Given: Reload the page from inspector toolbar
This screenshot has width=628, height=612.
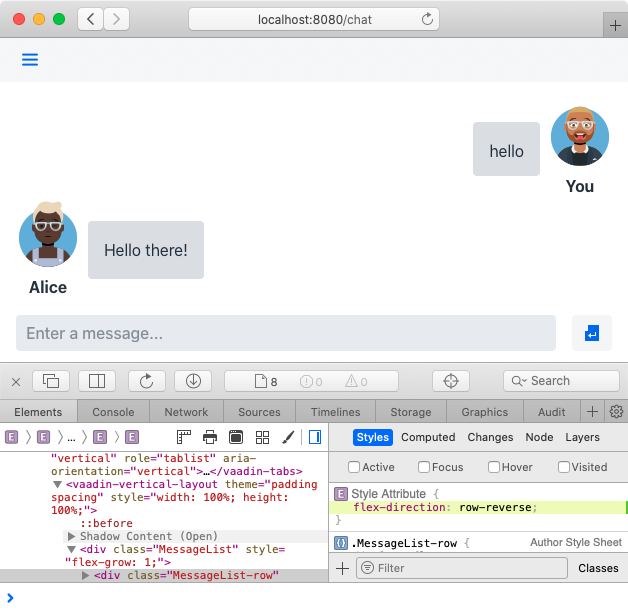Looking at the screenshot, I should (x=146, y=381).
